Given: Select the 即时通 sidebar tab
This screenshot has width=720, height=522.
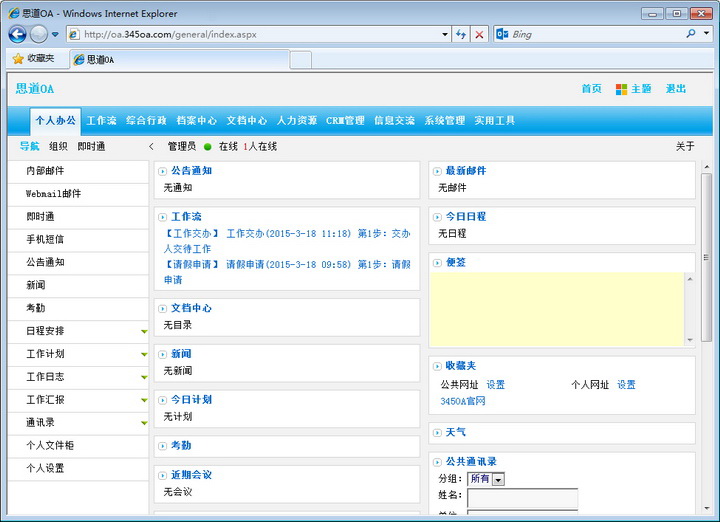Looking at the screenshot, I should [x=91, y=146].
